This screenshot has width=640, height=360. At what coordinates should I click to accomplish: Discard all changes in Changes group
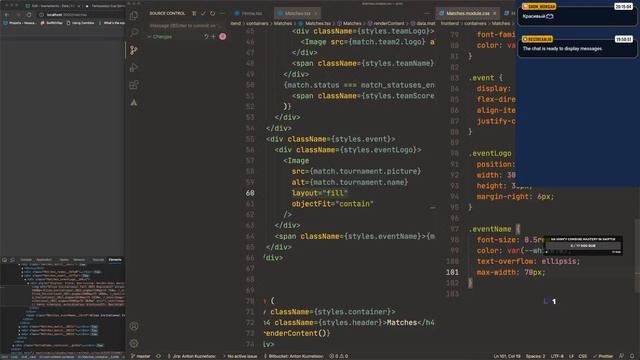[x=206, y=37]
